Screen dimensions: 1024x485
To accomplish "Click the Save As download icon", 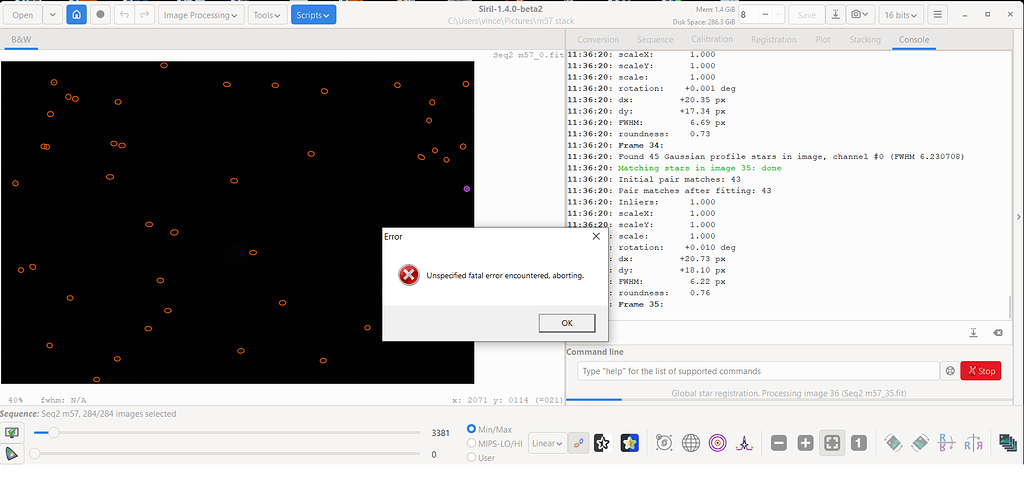I will click(836, 14).
